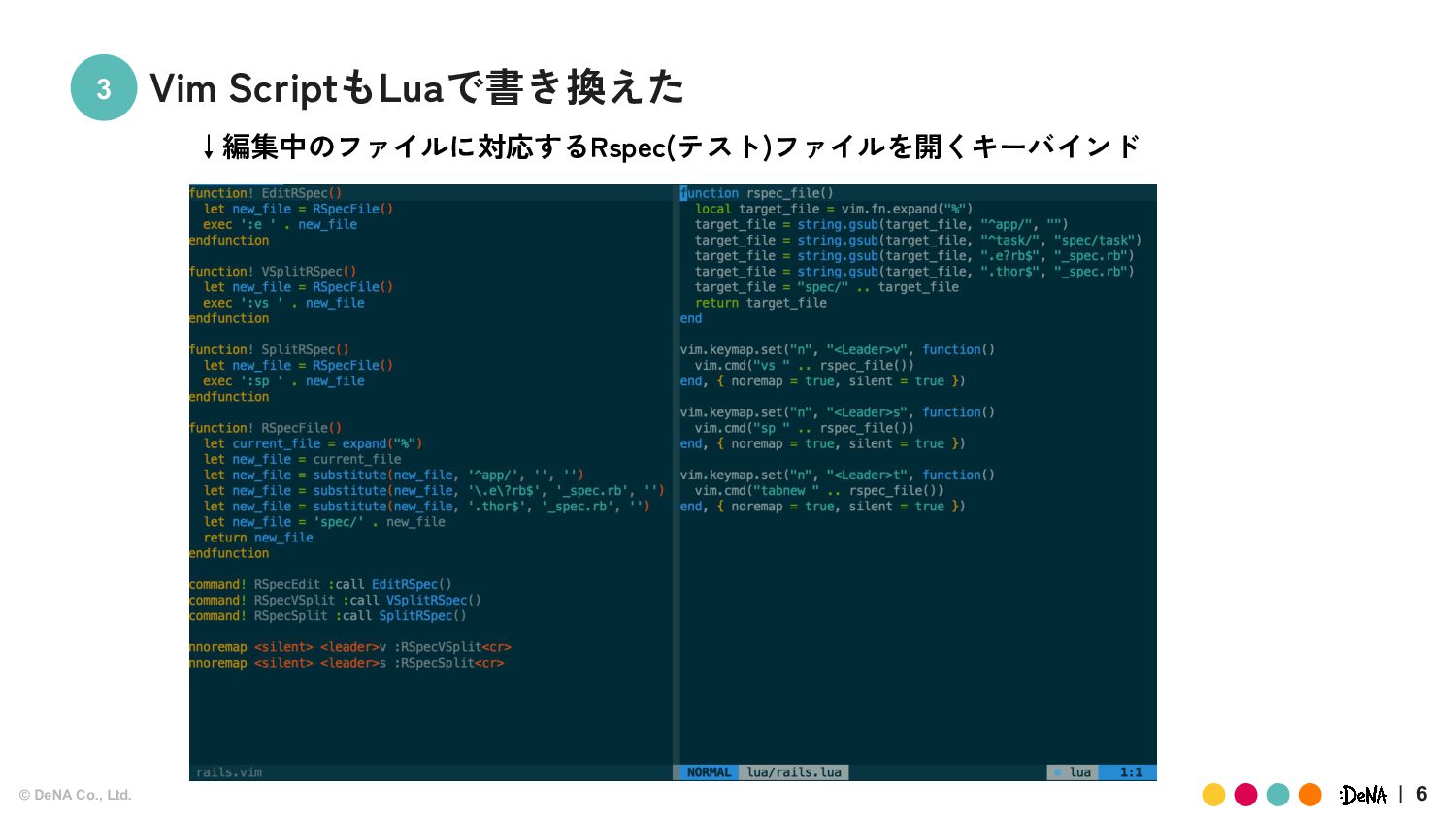Image resolution: width=1456 pixels, height=819 pixels.
Task: Click the lua filetype indicator in statusline
Action: [1075, 772]
